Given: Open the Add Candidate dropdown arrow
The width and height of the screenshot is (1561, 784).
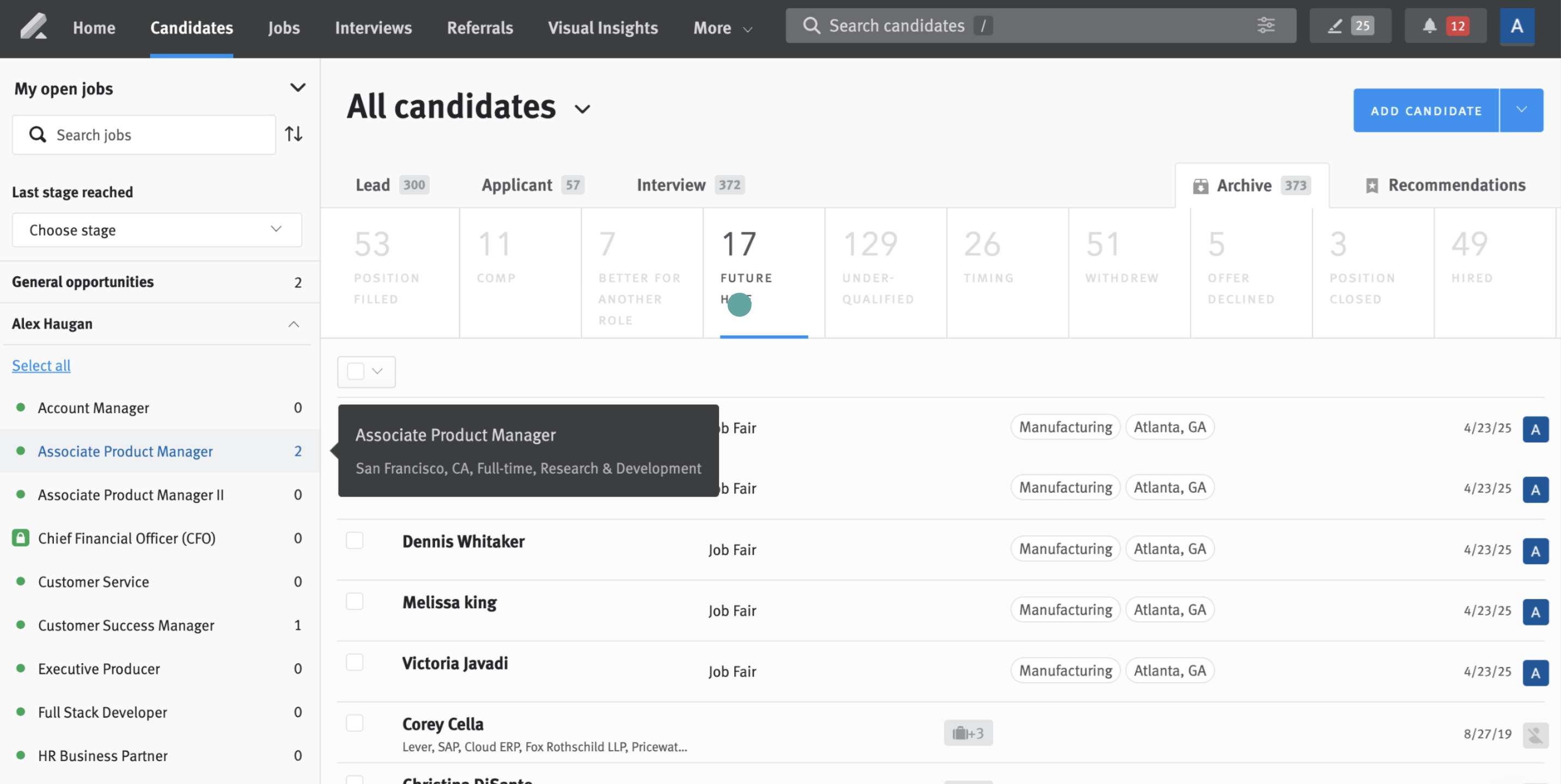Looking at the screenshot, I should coord(1521,111).
